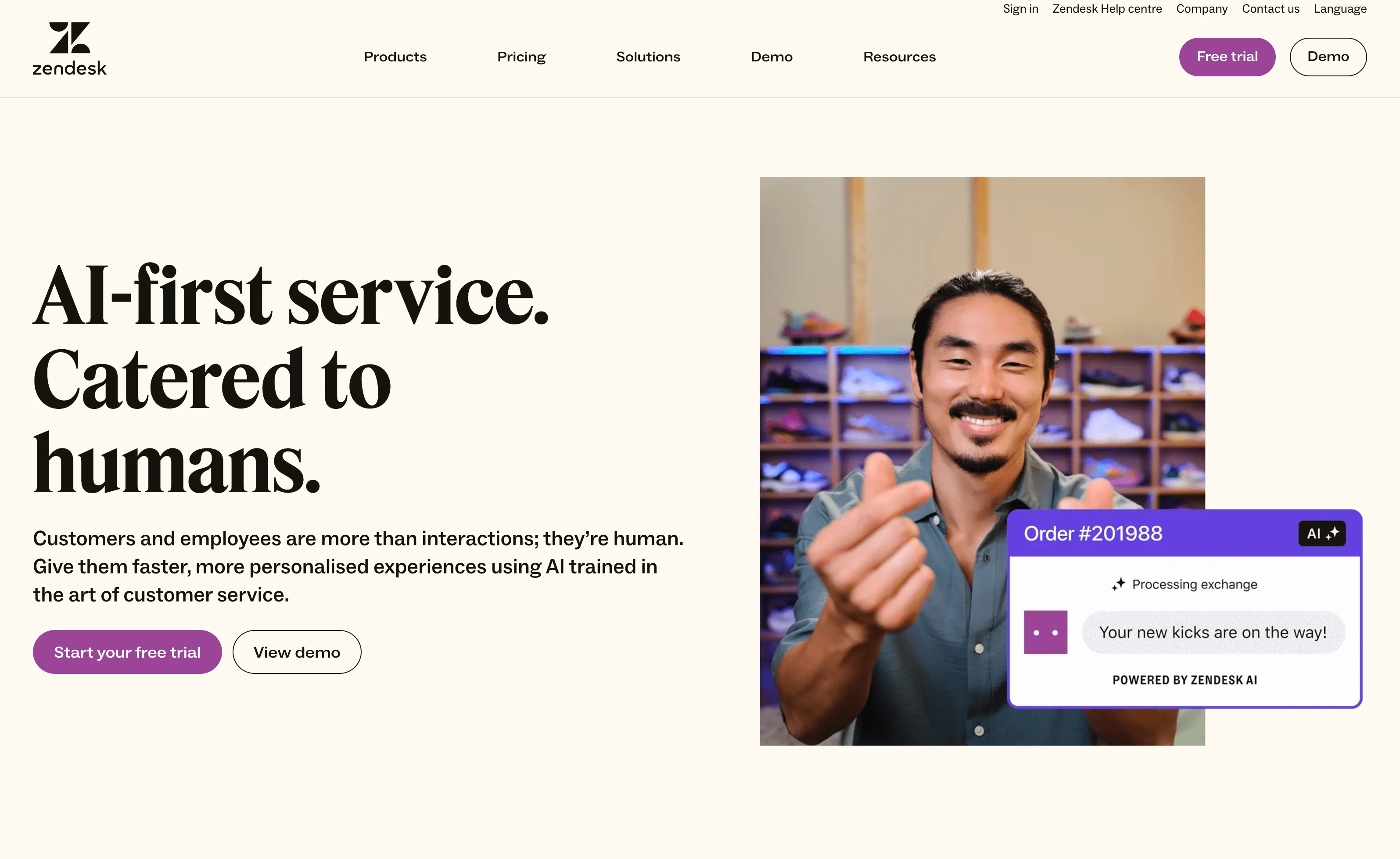Open the Resources dropdown

[899, 57]
